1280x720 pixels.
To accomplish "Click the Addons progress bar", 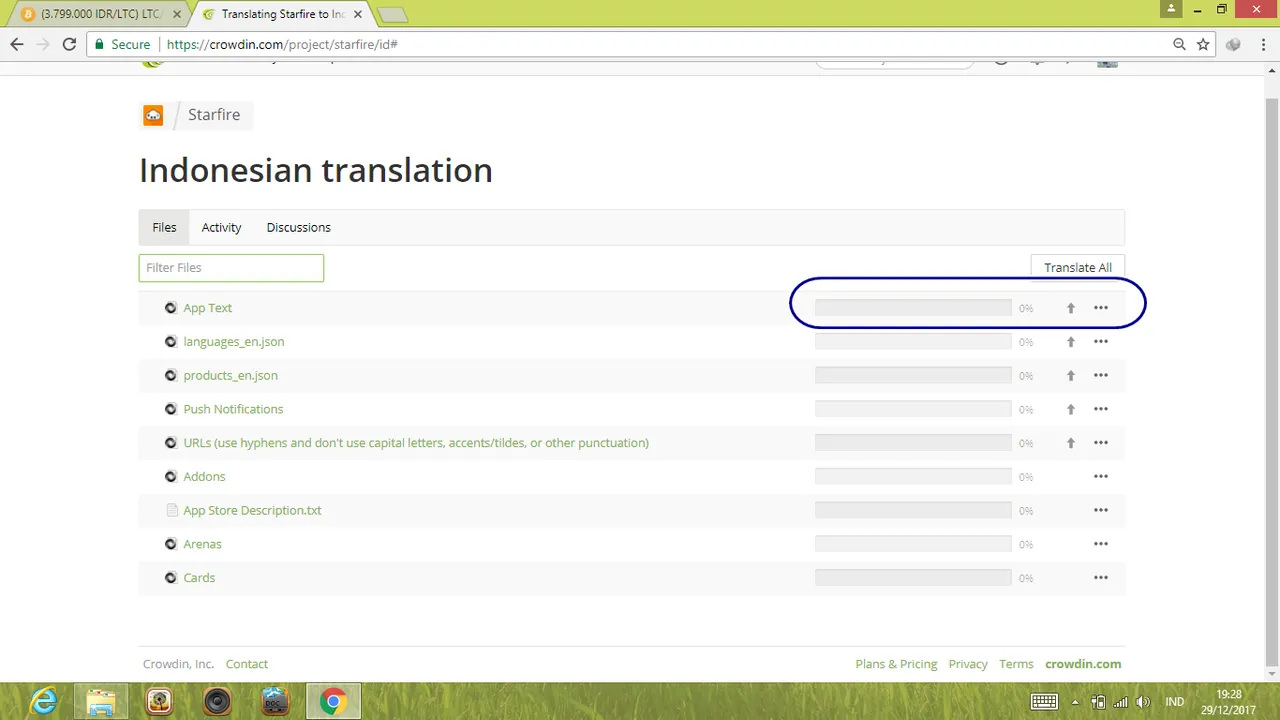I will coord(913,477).
